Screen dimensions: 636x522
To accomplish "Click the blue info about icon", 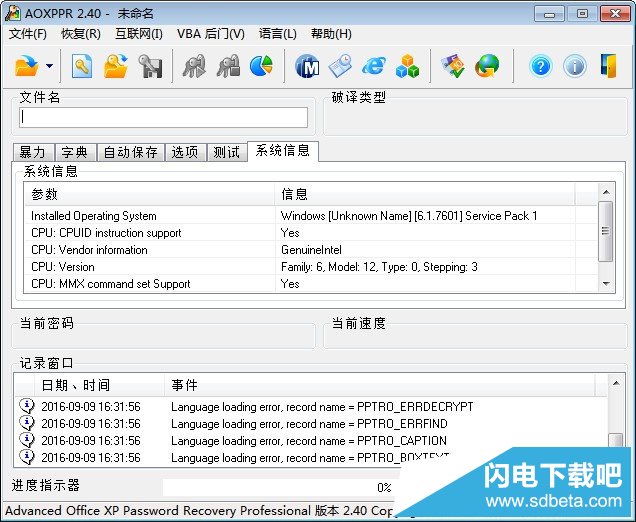I will point(574,66).
